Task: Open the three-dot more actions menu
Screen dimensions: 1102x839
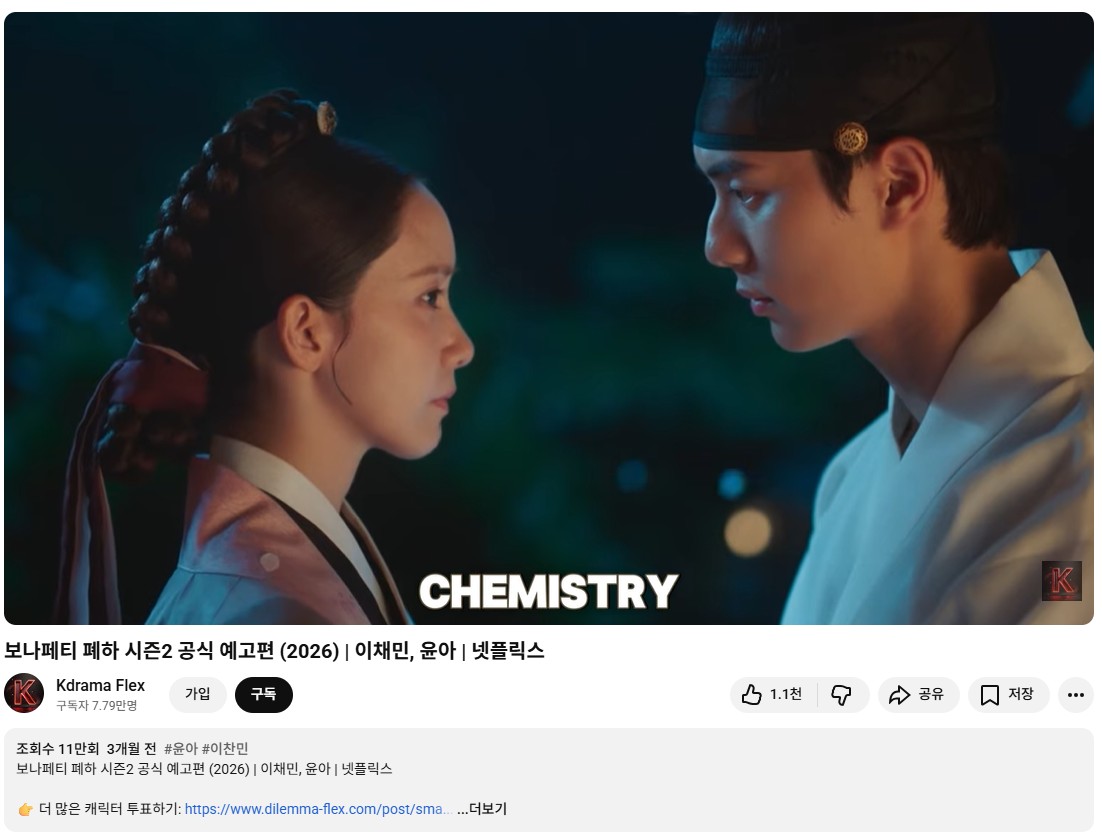Action: point(1075,695)
